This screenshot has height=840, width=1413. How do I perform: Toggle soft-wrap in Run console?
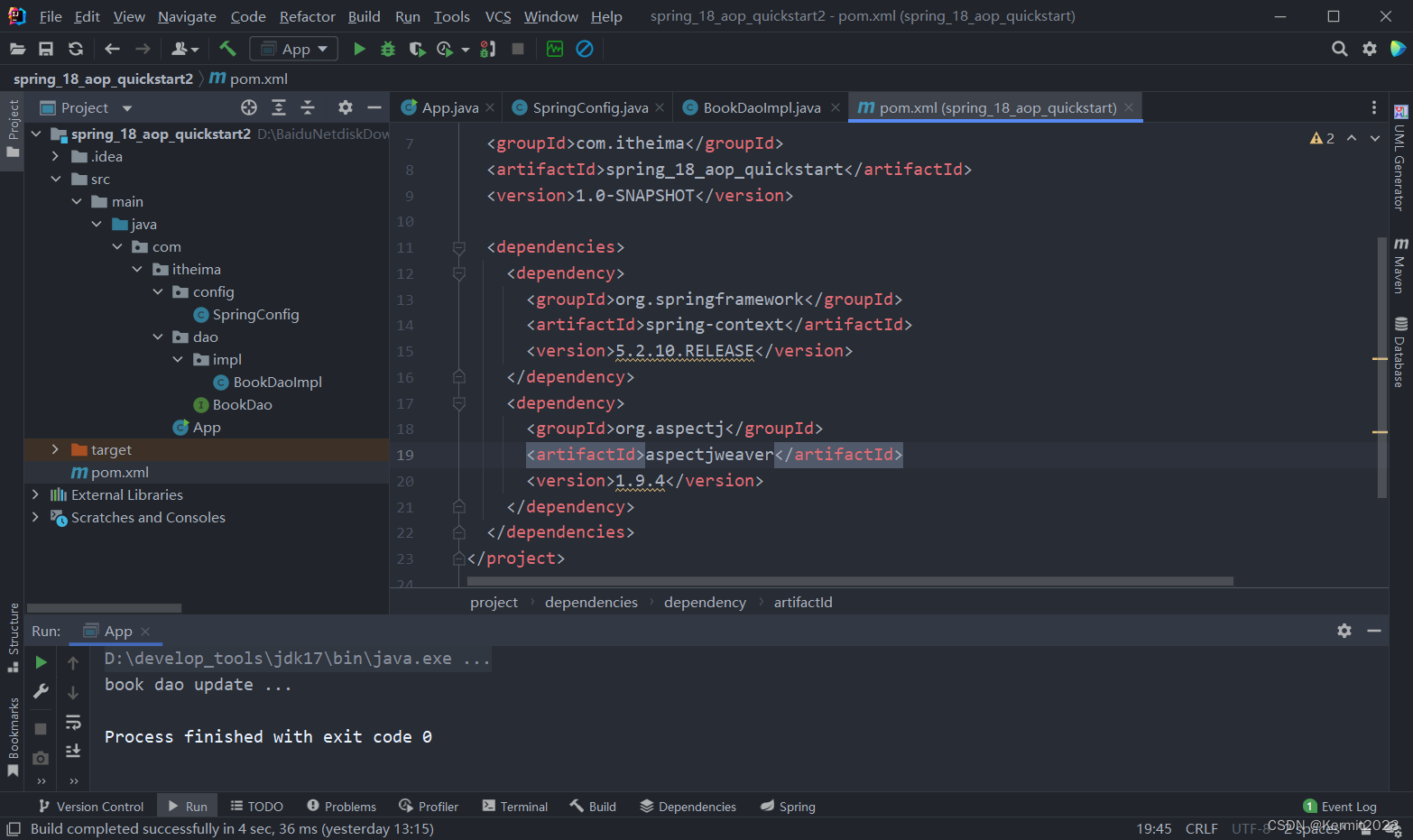73,722
